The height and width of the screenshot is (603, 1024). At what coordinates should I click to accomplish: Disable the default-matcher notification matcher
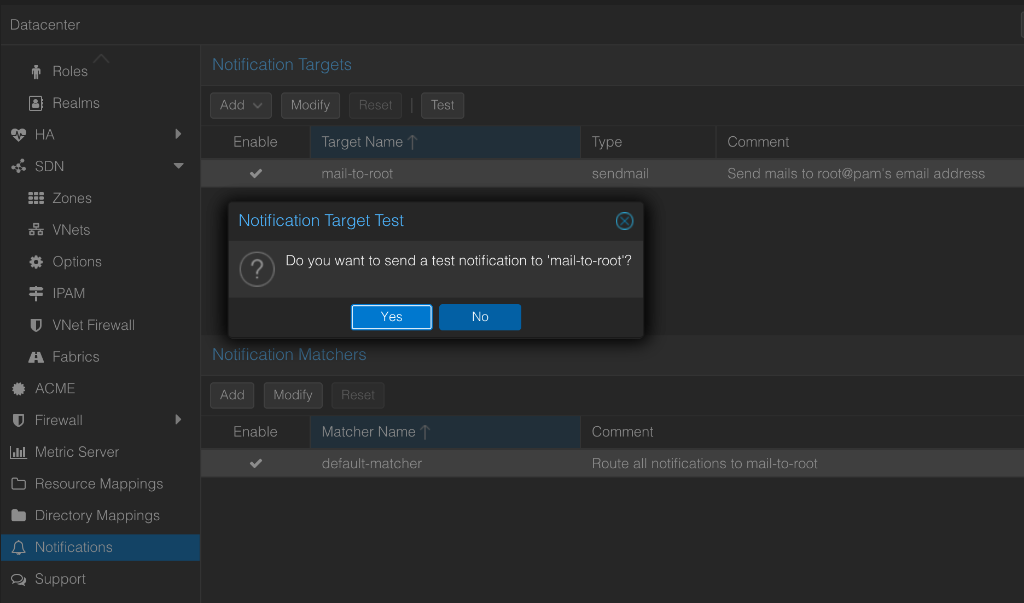coord(256,463)
